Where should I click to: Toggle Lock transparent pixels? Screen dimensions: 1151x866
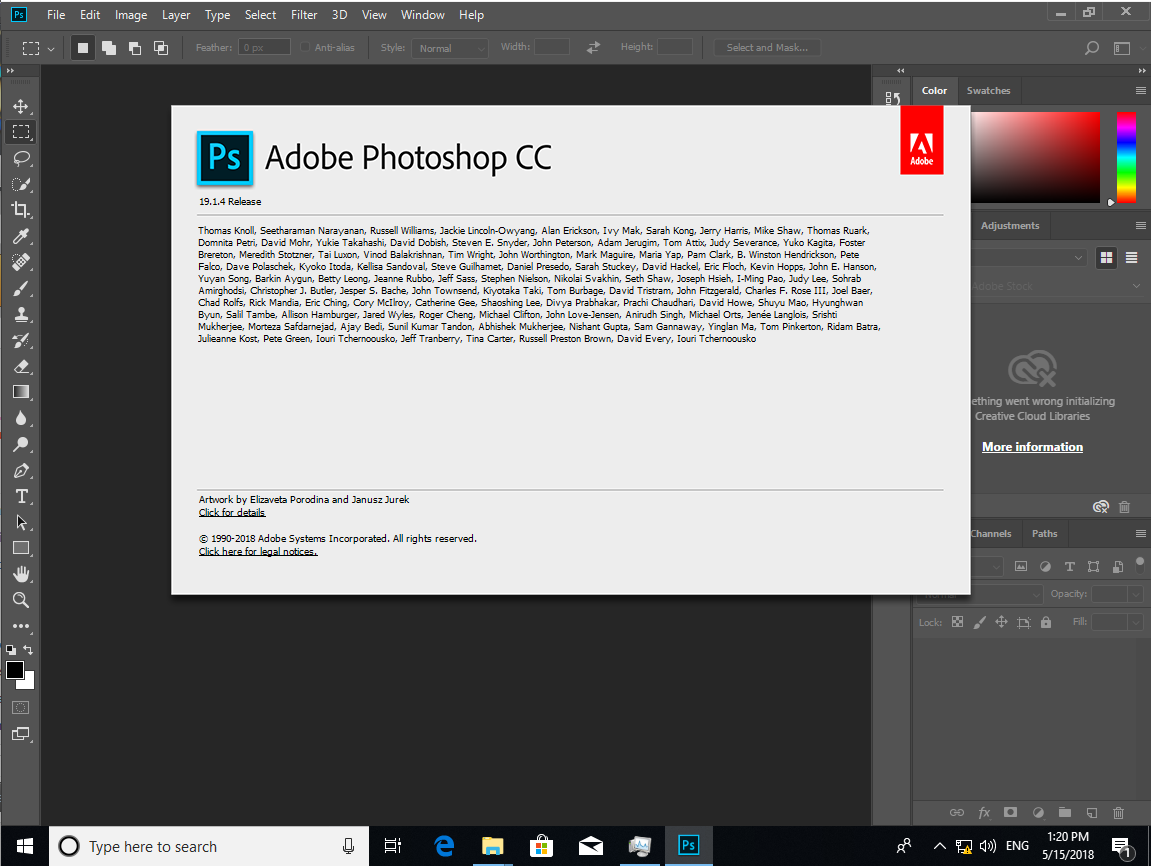point(957,622)
